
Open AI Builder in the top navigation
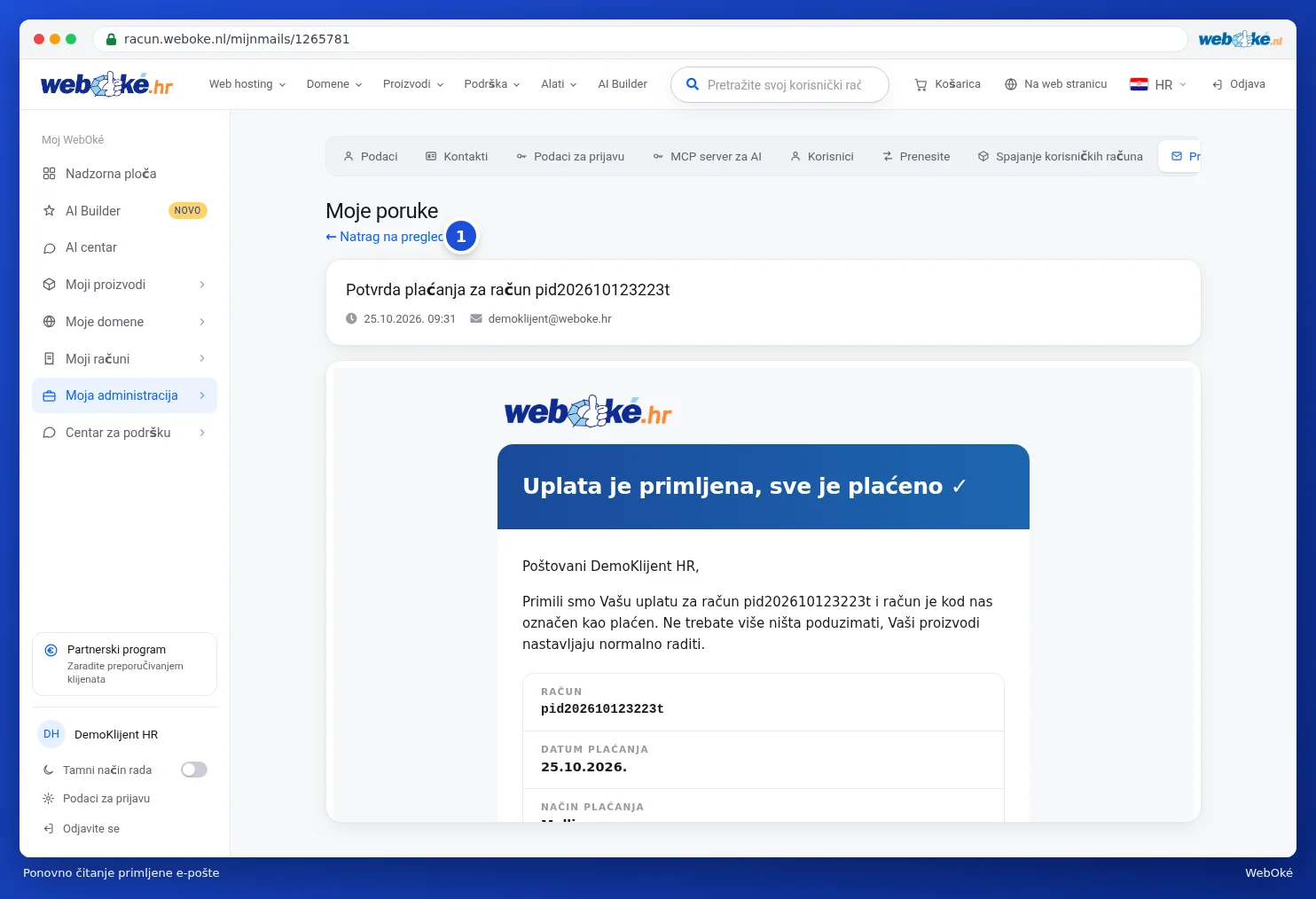click(x=623, y=84)
